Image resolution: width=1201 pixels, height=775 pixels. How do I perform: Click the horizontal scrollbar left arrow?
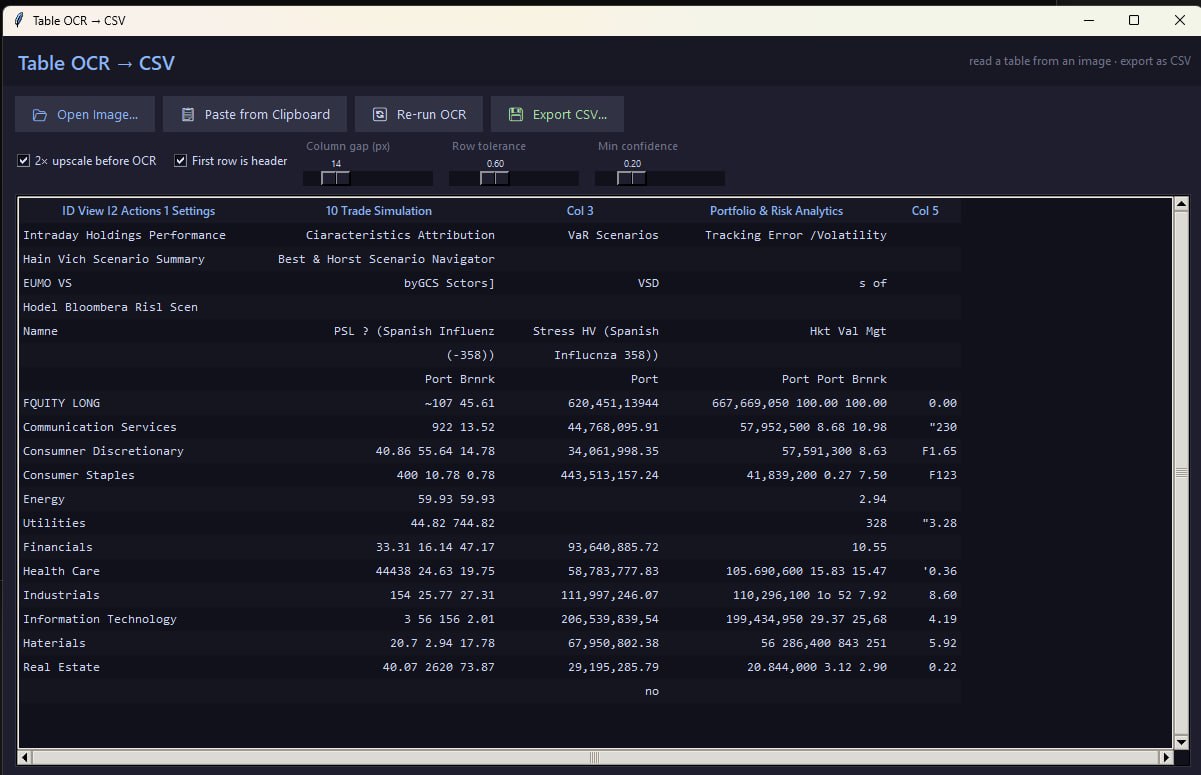pos(26,758)
